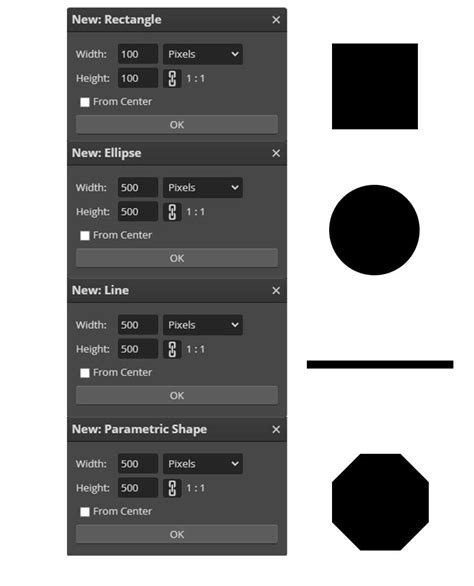Viewport: 474px width, 586px height.
Task: Enable From Center for the Line
Action: click(x=85, y=373)
